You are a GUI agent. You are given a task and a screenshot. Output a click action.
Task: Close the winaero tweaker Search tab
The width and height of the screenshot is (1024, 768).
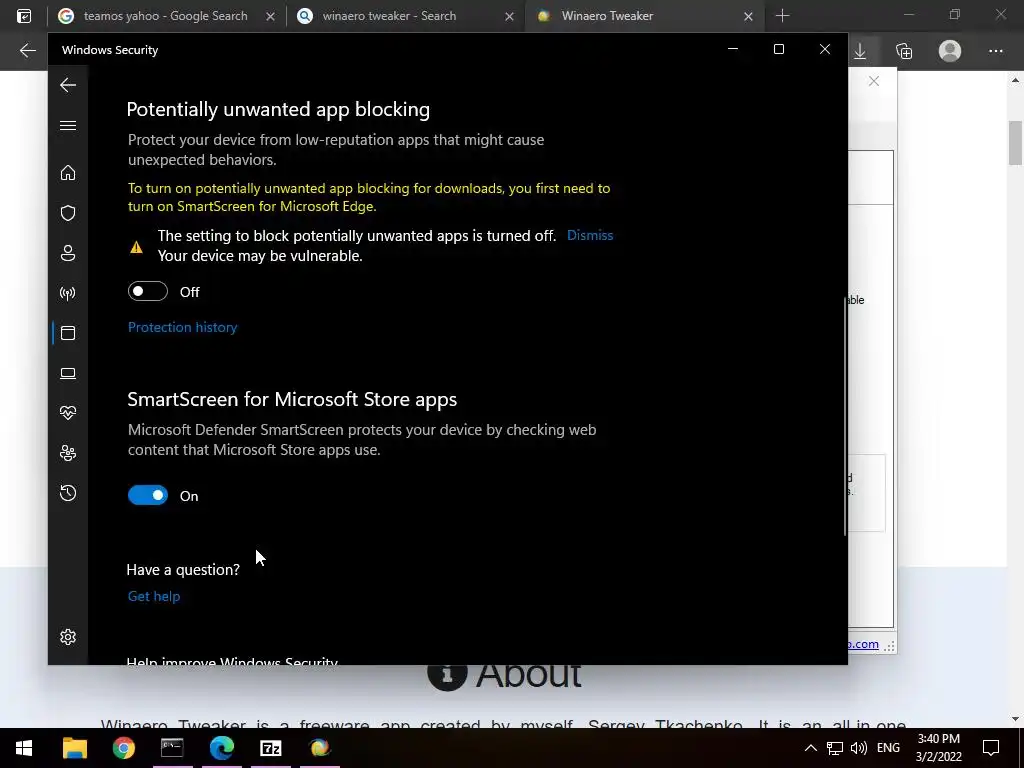pos(509,16)
